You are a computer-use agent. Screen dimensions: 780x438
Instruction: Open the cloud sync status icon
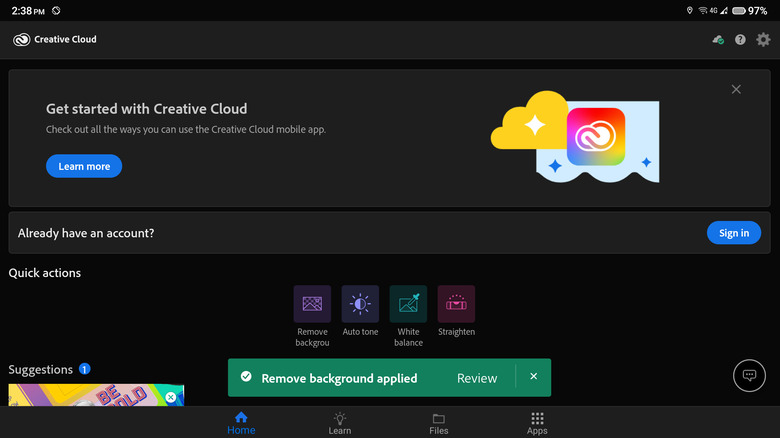click(x=717, y=40)
